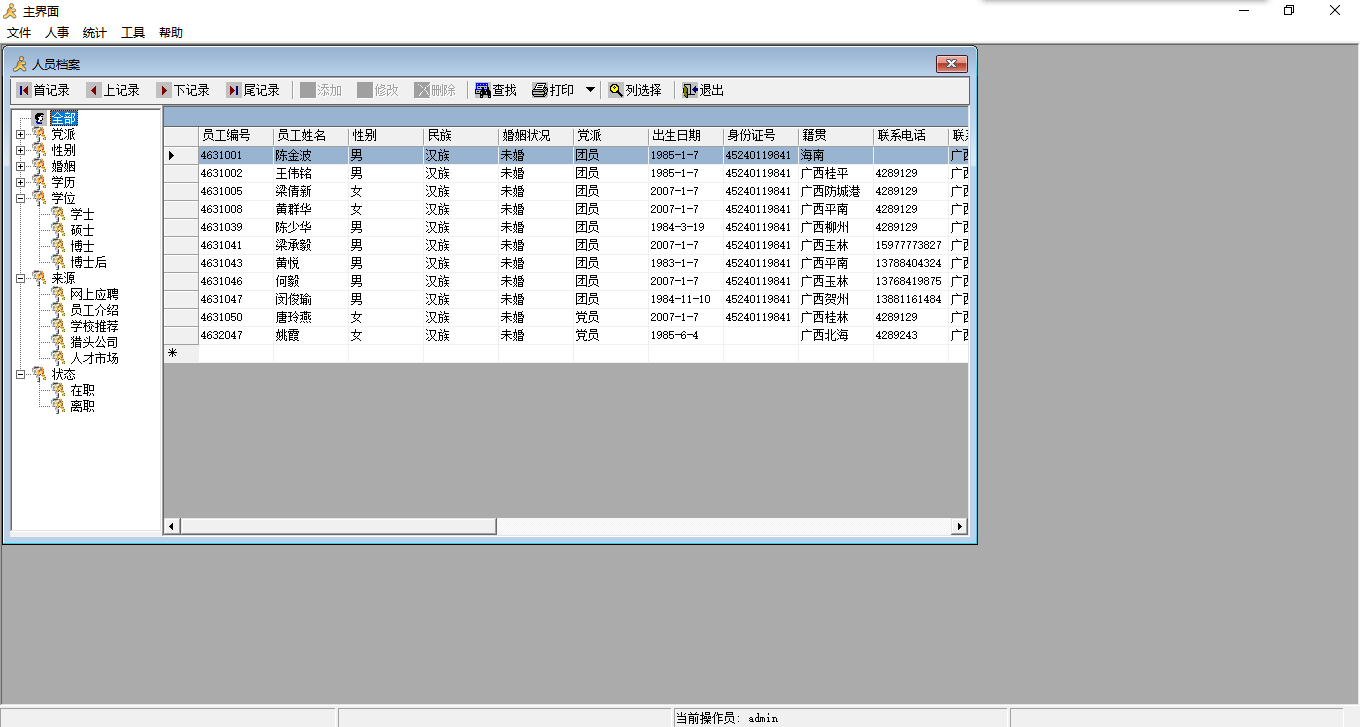The height and width of the screenshot is (727, 1360).
Task: Open the 帮助 menu
Action: 171,33
